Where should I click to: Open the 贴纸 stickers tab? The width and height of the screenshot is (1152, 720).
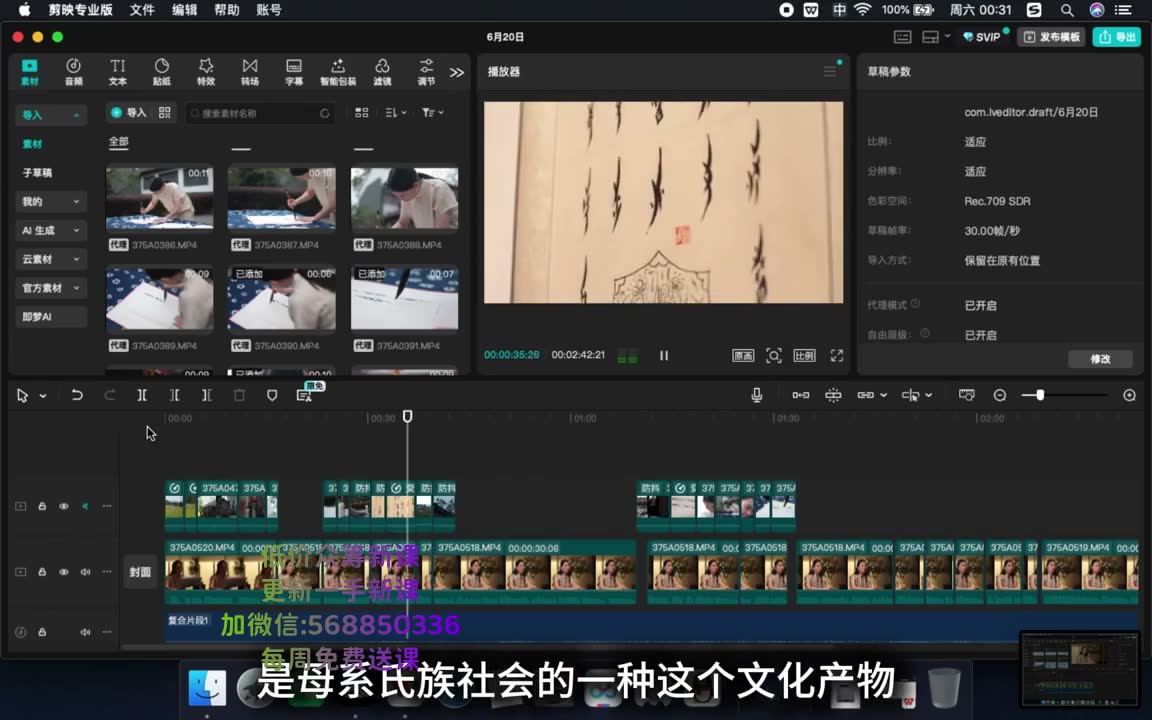point(162,72)
